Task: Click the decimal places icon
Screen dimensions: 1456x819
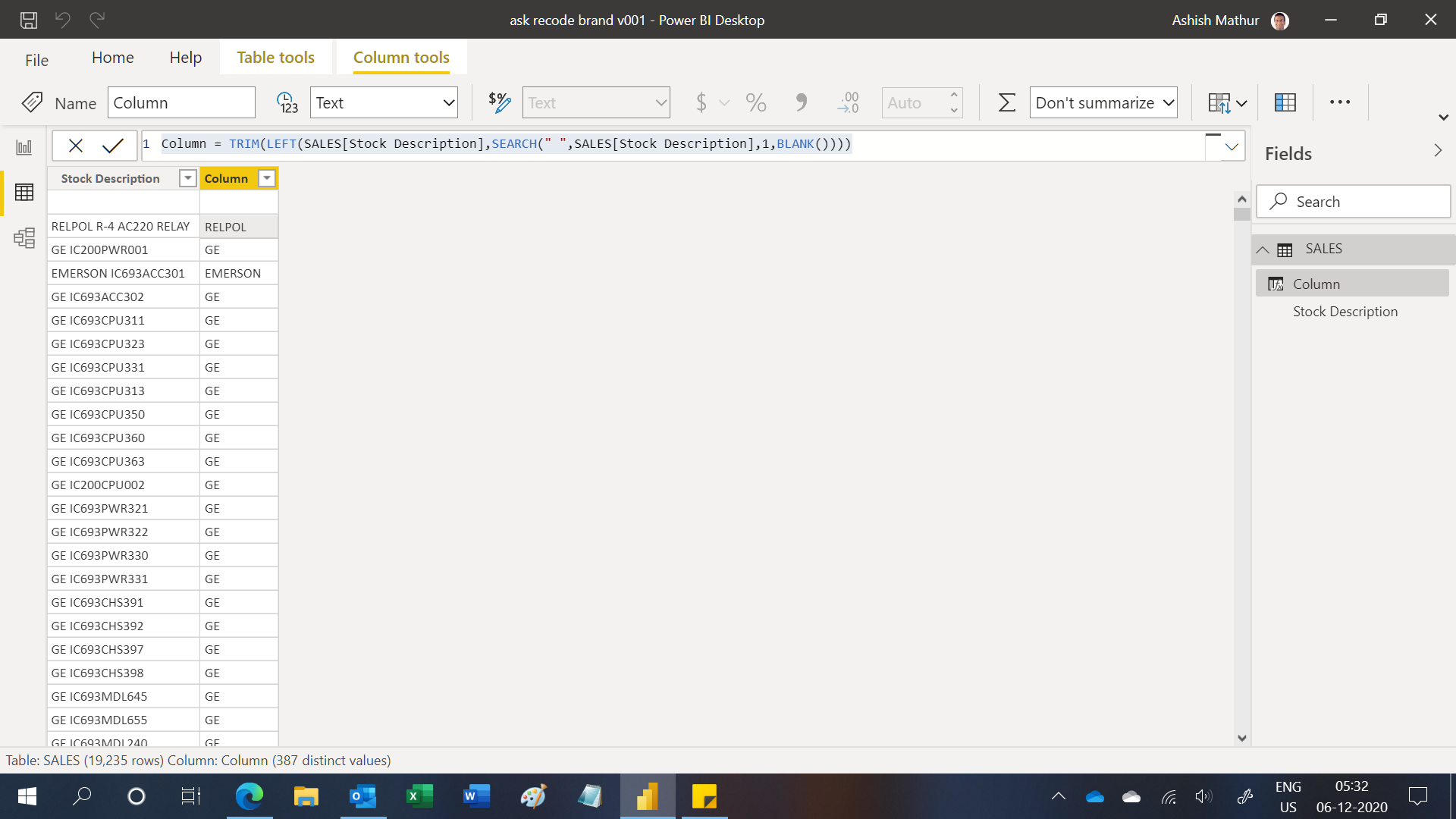Action: [x=848, y=102]
